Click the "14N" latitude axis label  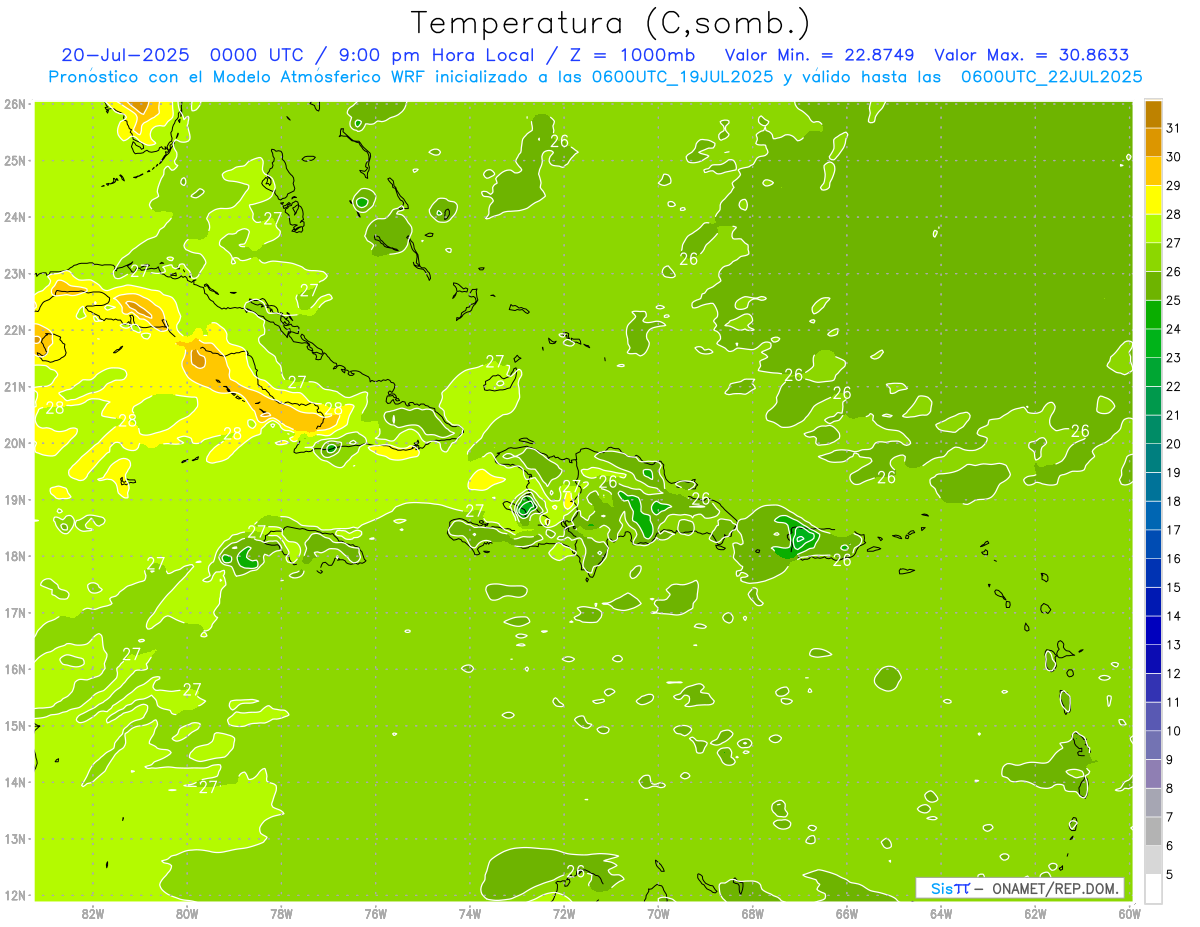click(x=14, y=782)
